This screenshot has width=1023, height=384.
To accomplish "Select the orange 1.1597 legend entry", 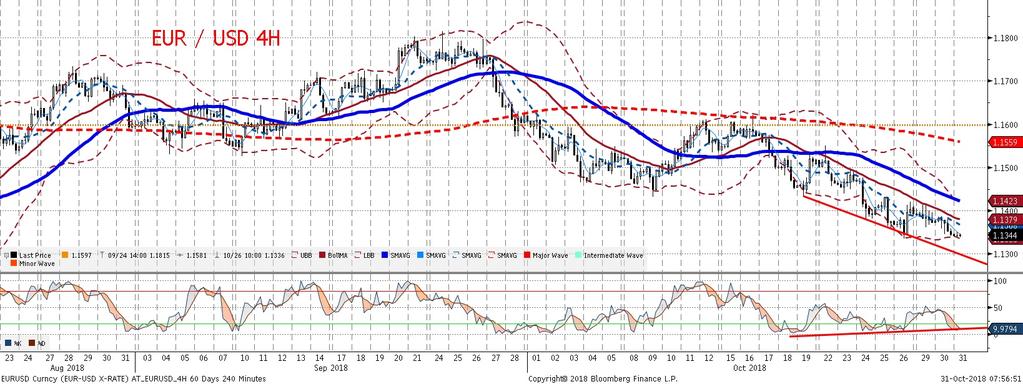I will pyautogui.click(x=76, y=256).
